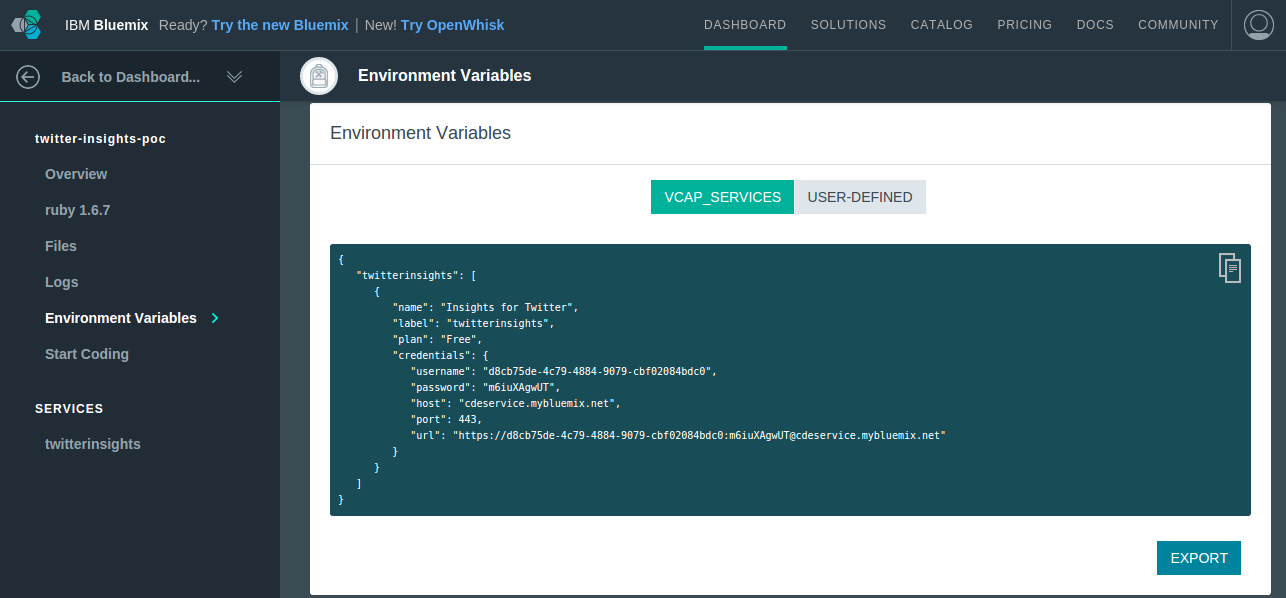The height and width of the screenshot is (598, 1286).
Task: Copy VCAP_SERVICES JSON with the copy icon
Action: [x=1229, y=268]
